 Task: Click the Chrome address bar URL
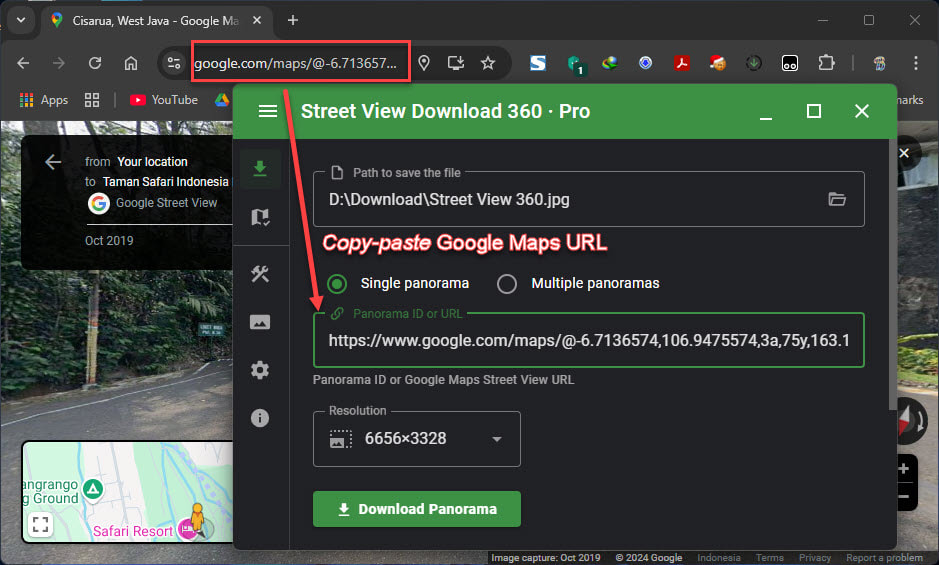point(296,63)
